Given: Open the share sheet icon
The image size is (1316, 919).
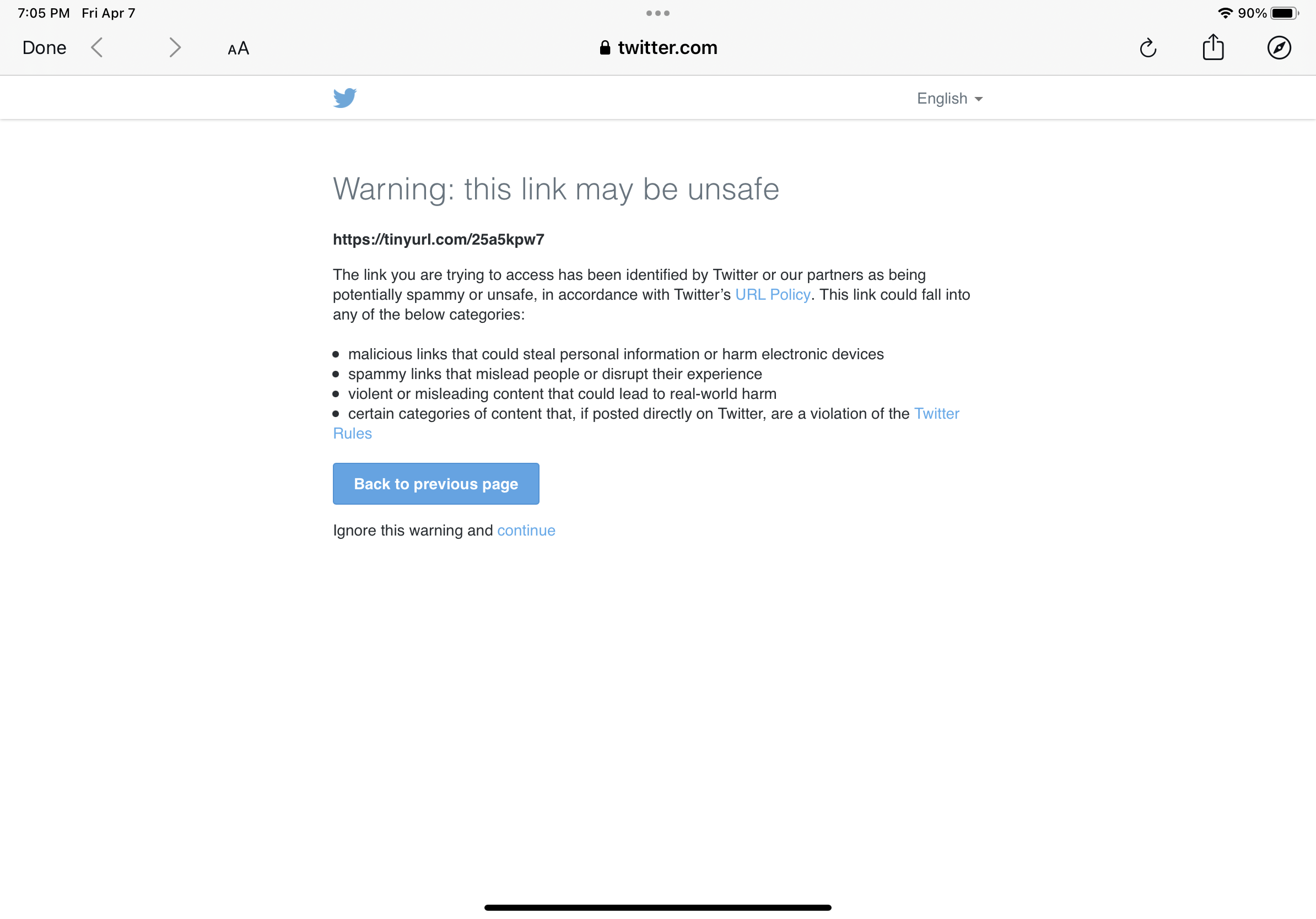Looking at the screenshot, I should [x=1213, y=47].
